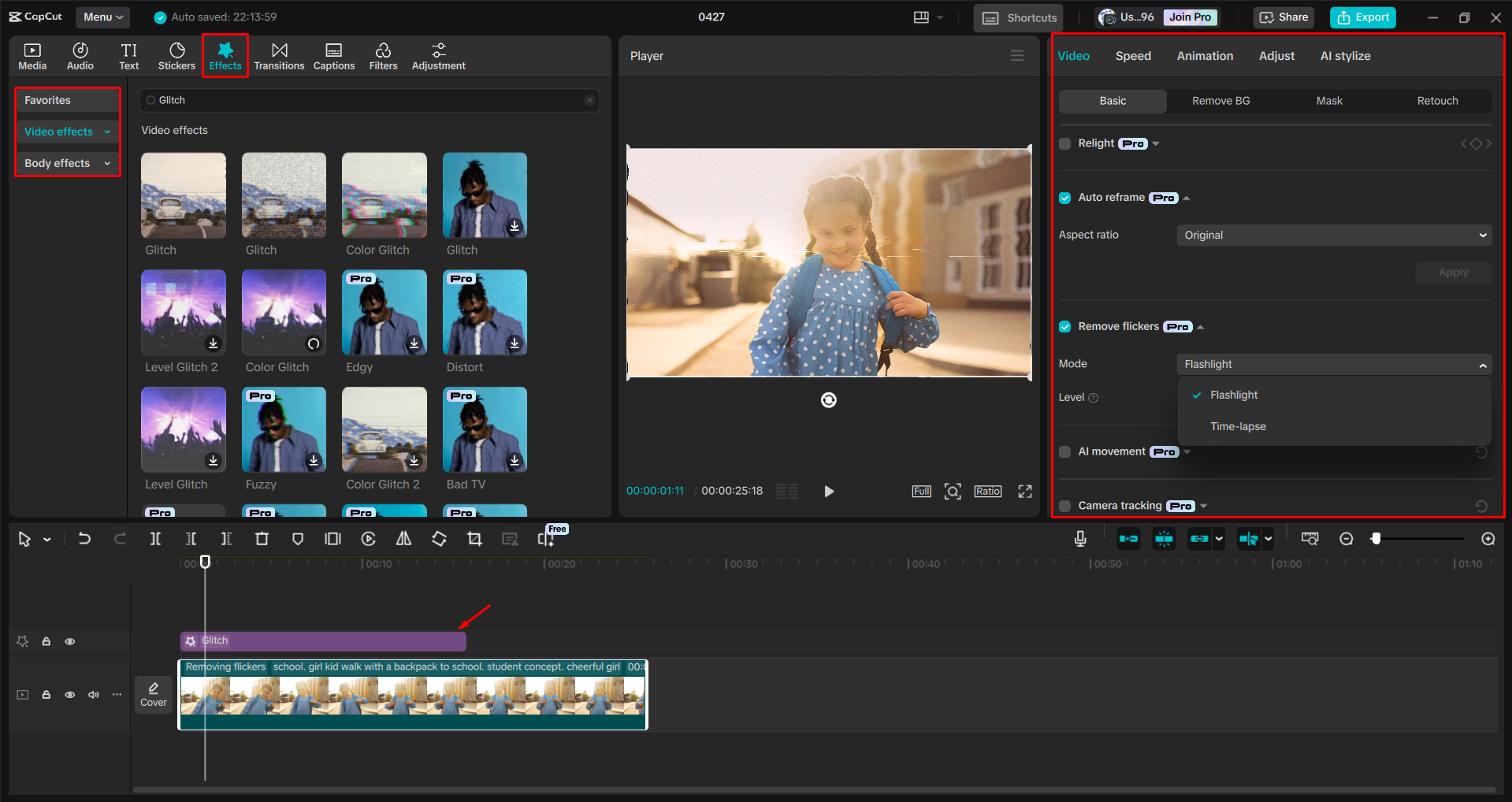Image resolution: width=1512 pixels, height=802 pixels.
Task: Select Time-lapse from the Mode list
Action: pyautogui.click(x=1237, y=426)
